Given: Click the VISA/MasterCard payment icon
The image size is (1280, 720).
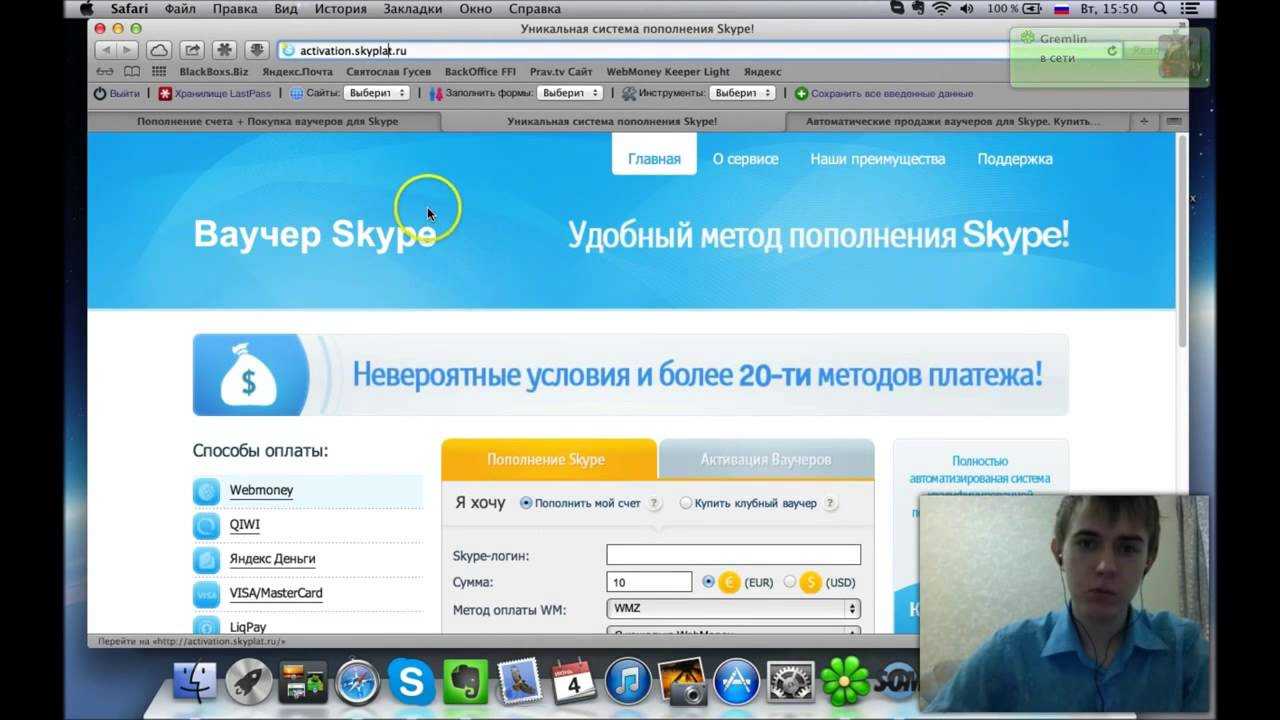Looking at the screenshot, I should pos(207,594).
